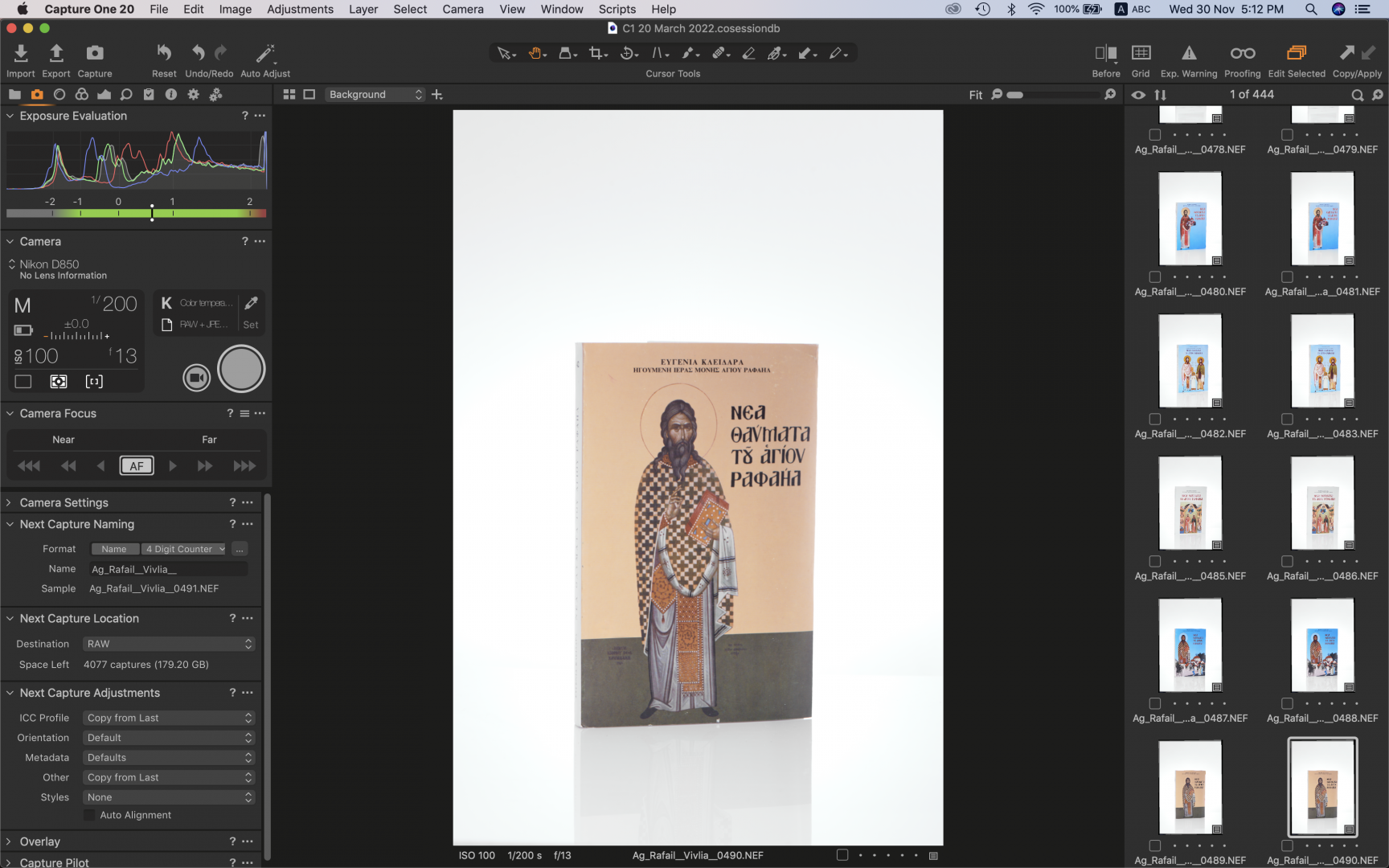The width and height of the screenshot is (1389, 868).
Task: Tick checkbox for Ag_Rafail 0489.NEF thumbnail
Action: click(1155, 846)
